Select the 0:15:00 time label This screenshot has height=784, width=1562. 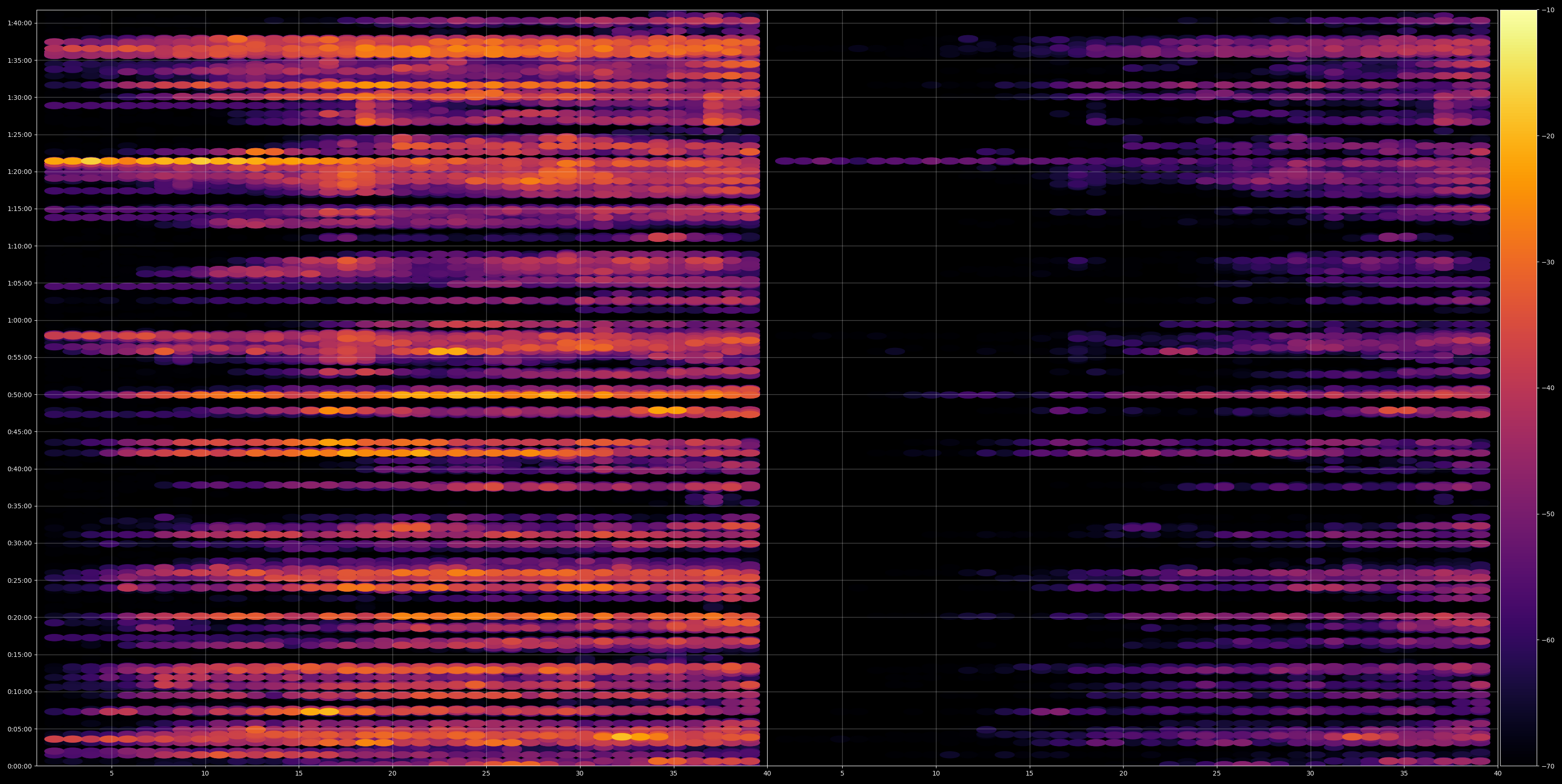(19, 654)
